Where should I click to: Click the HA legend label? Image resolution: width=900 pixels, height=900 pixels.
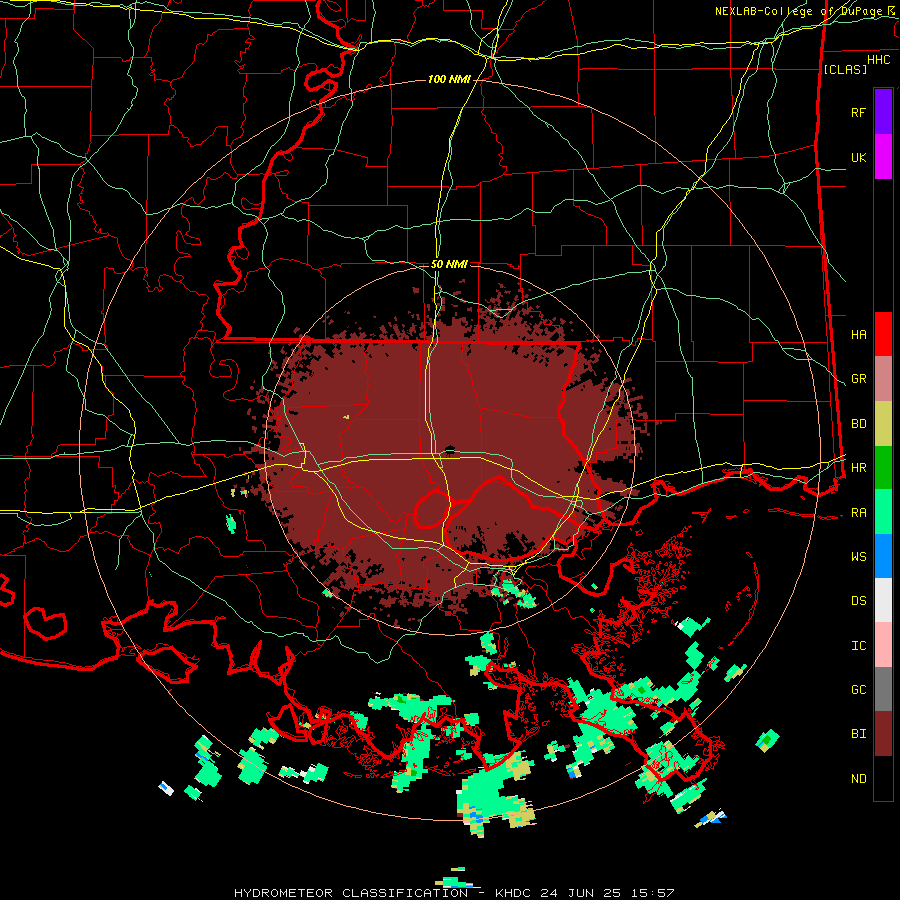coord(858,335)
